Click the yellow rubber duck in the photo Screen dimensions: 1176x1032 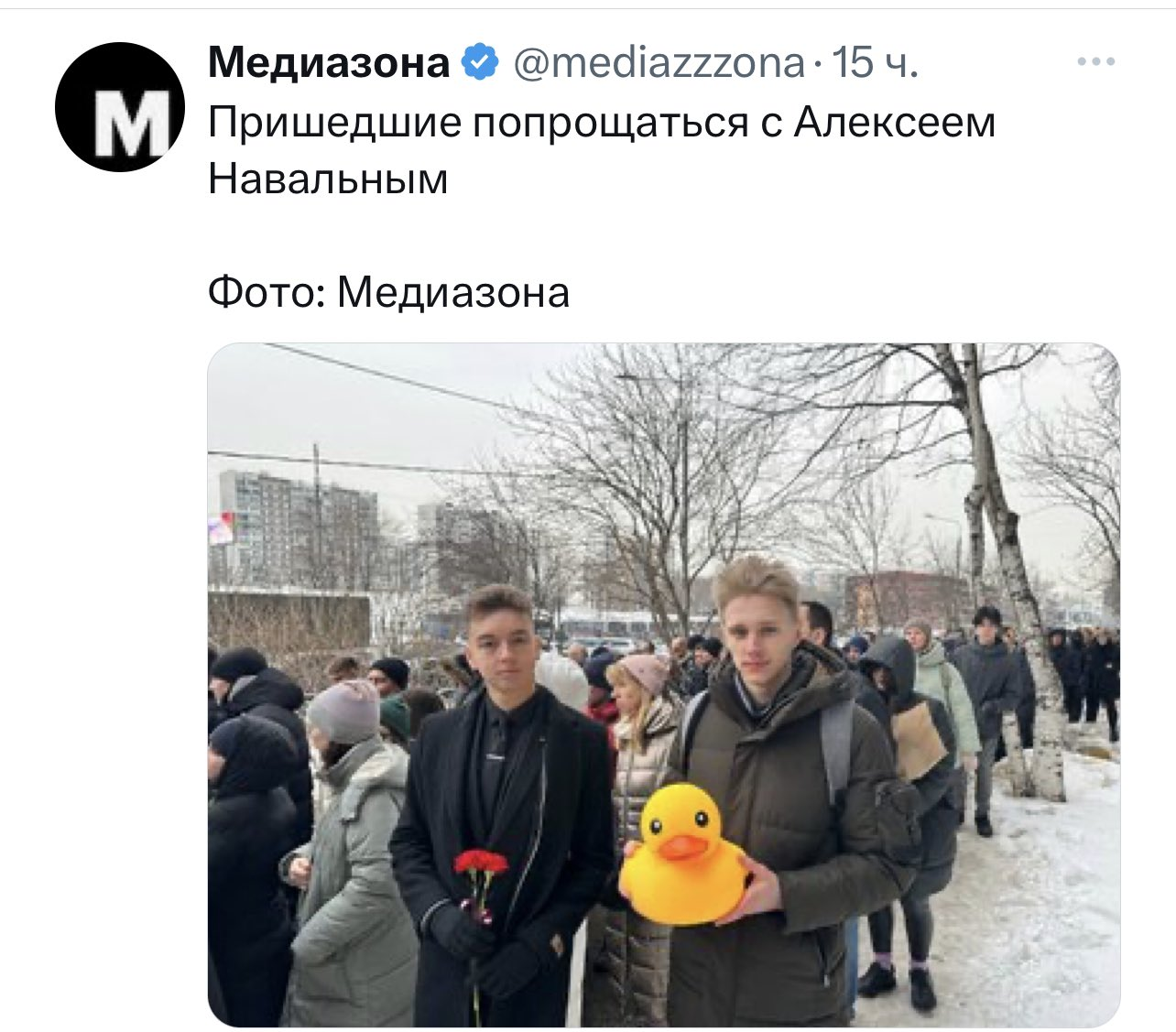pos(682,853)
